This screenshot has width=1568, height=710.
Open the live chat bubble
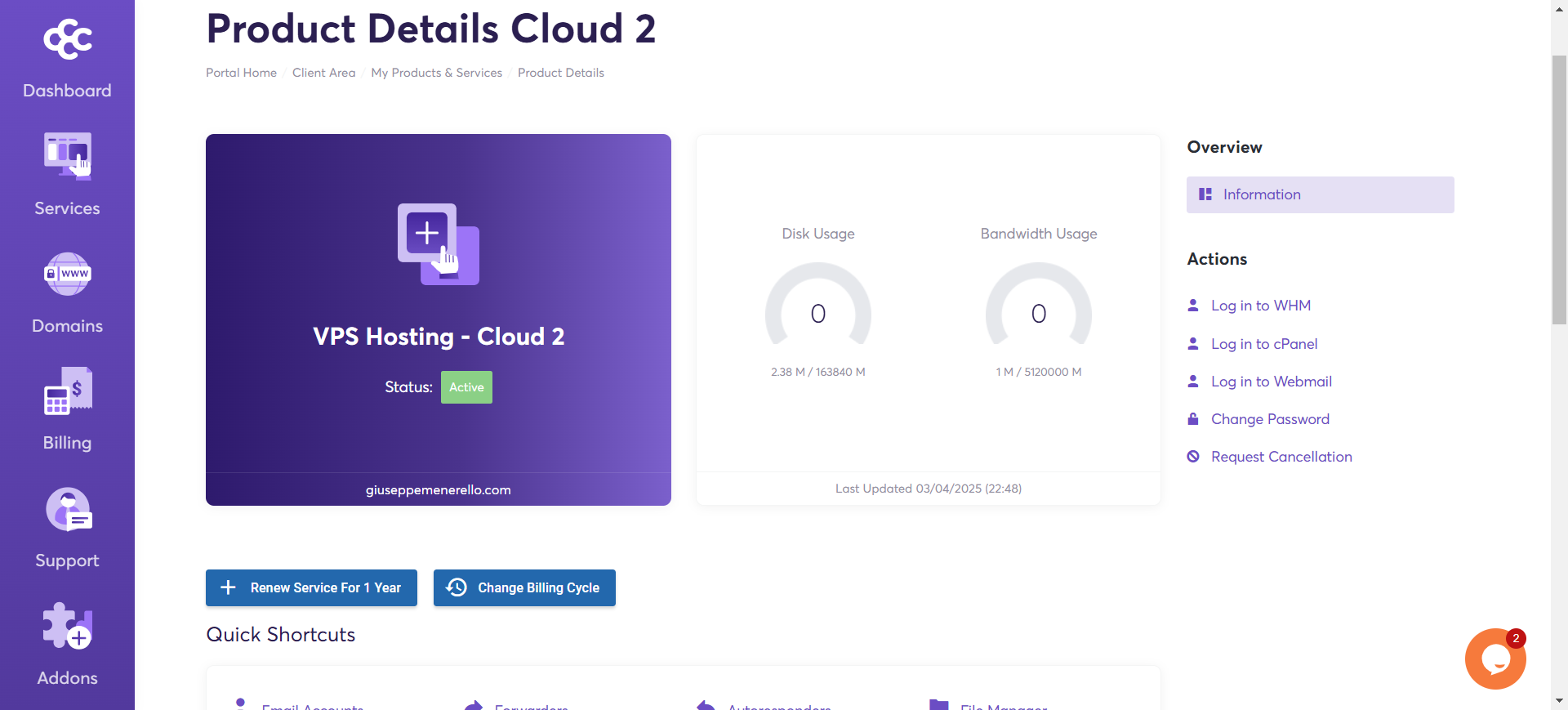pos(1494,659)
